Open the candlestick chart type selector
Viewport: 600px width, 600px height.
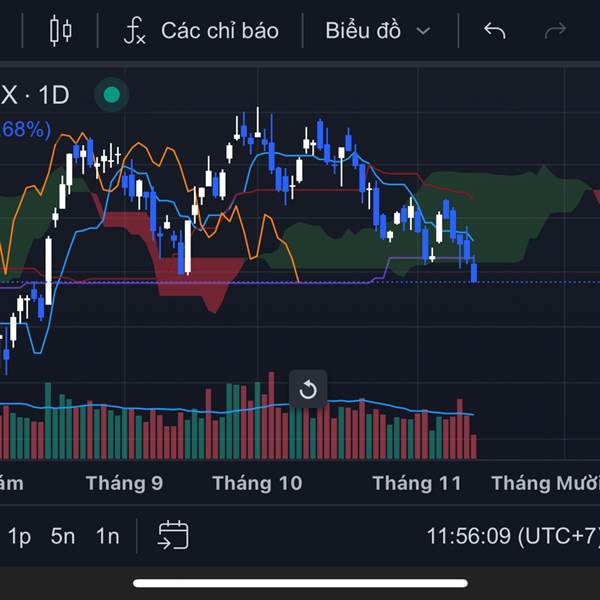point(60,31)
